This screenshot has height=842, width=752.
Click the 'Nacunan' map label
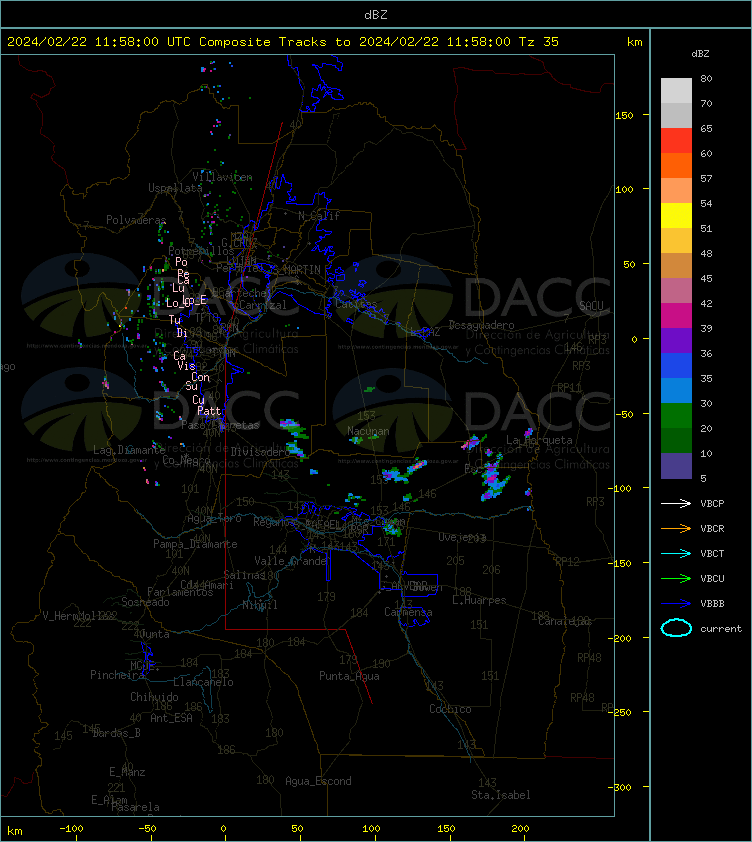pyautogui.click(x=368, y=431)
